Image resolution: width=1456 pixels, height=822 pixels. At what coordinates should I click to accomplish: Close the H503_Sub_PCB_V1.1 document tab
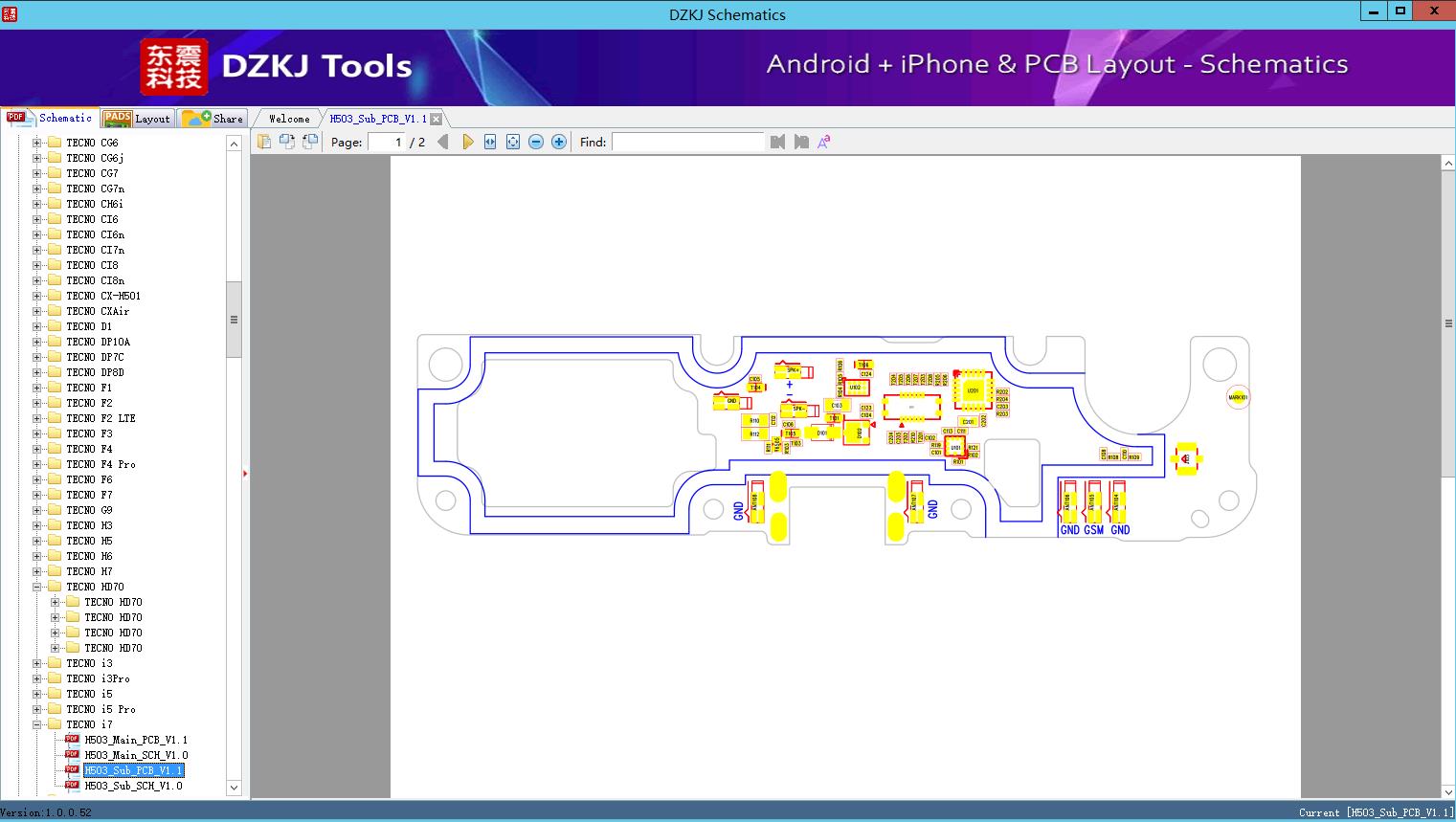tap(437, 120)
